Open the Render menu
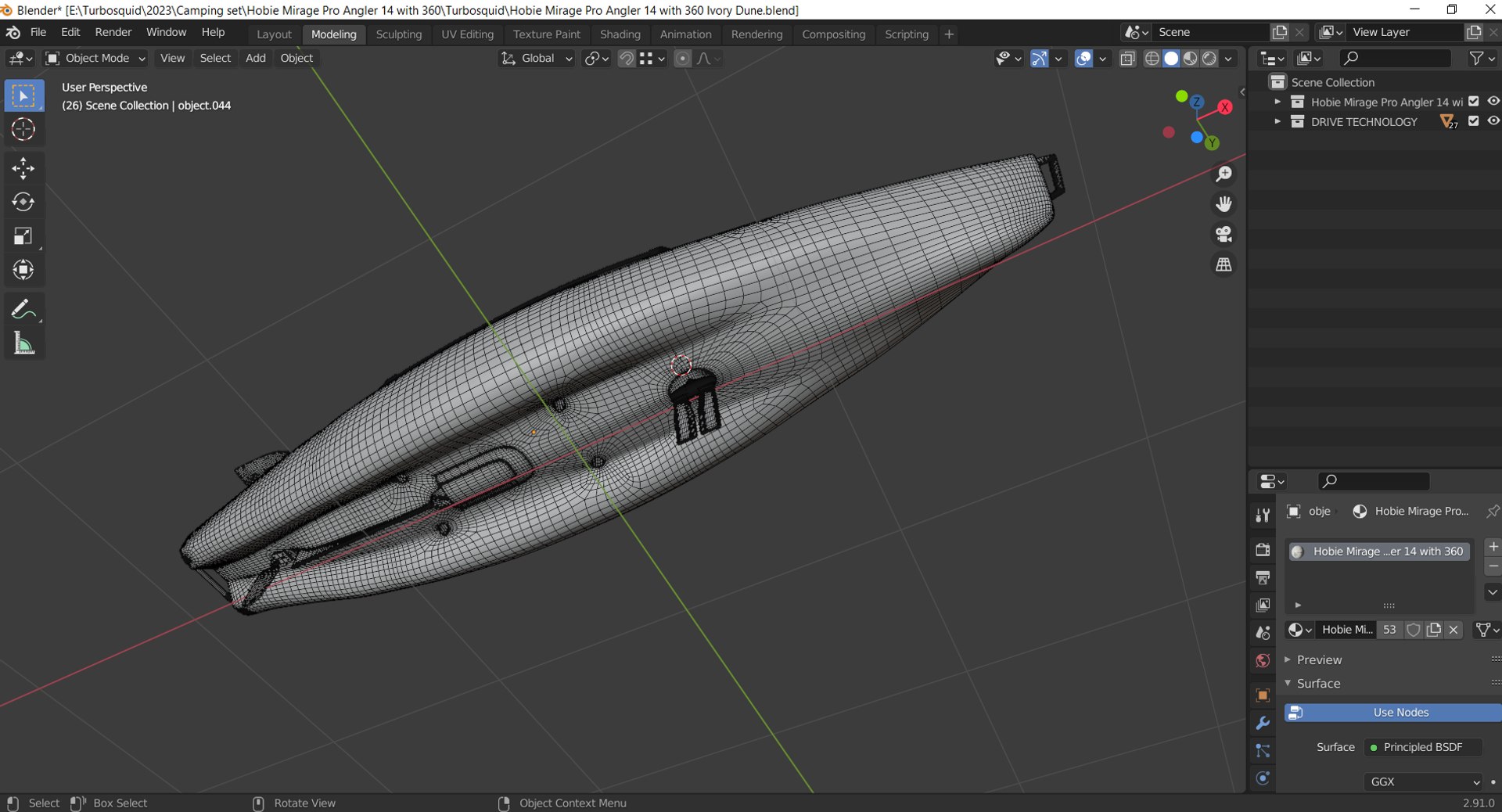Viewport: 1502px width, 812px height. coord(113,32)
